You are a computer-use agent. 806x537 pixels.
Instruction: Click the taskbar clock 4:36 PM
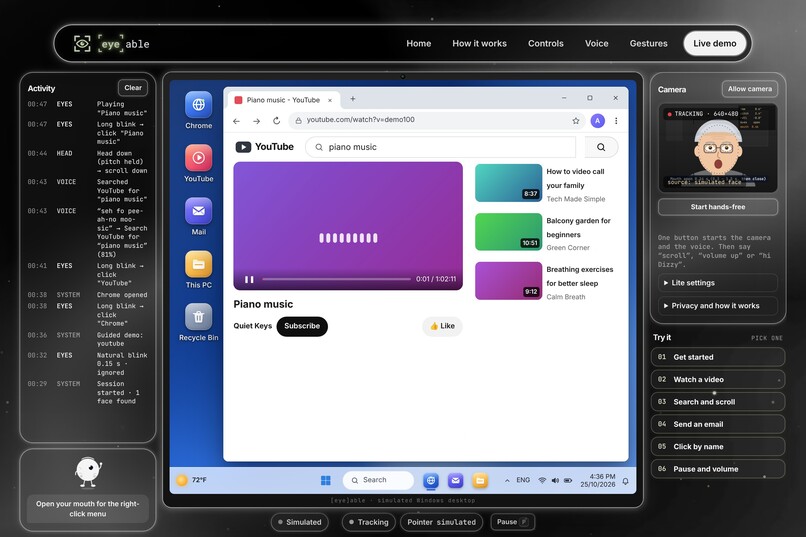pyautogui.click(x=598, y=480)
